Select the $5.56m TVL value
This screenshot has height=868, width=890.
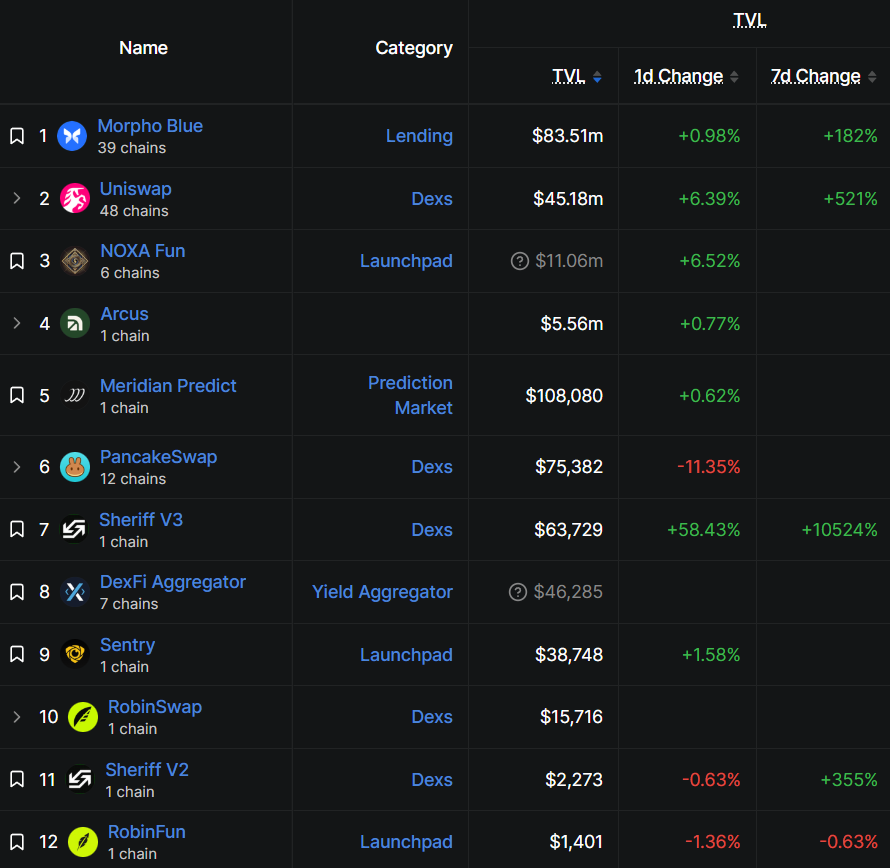572,324
